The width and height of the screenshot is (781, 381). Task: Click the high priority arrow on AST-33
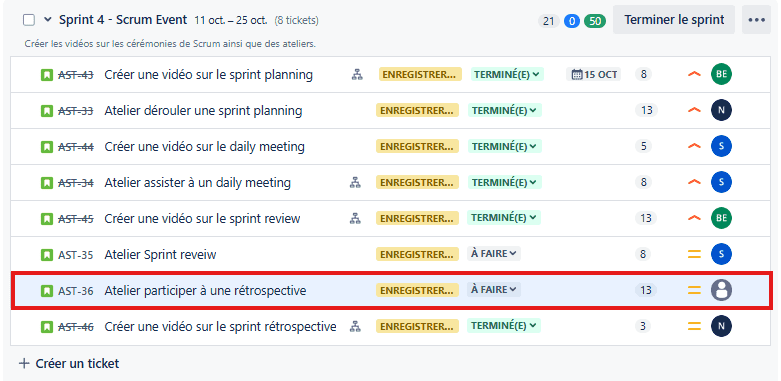(x=694, y=110)
